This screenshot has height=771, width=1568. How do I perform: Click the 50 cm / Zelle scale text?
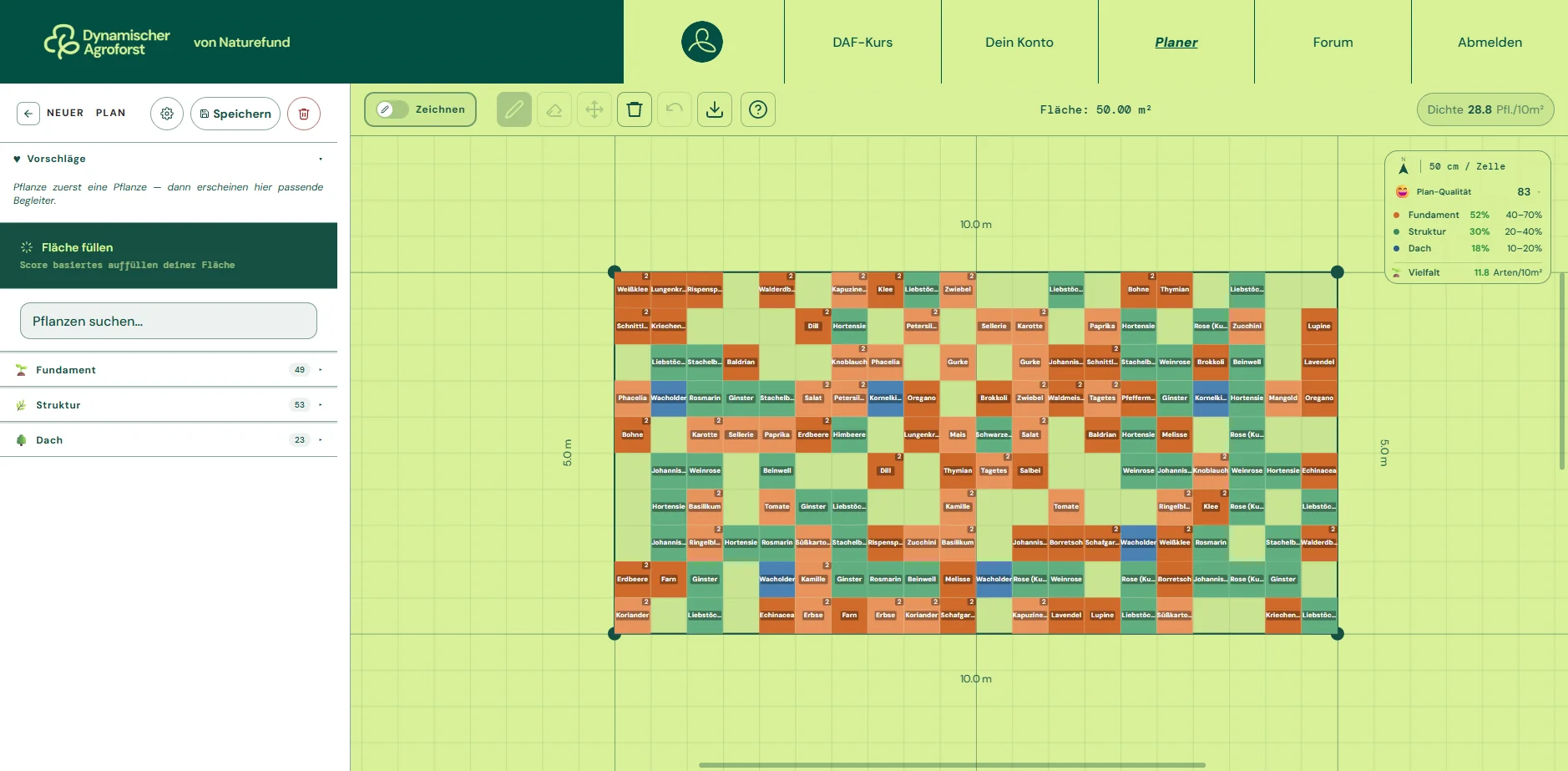[x=1467, y=167]
